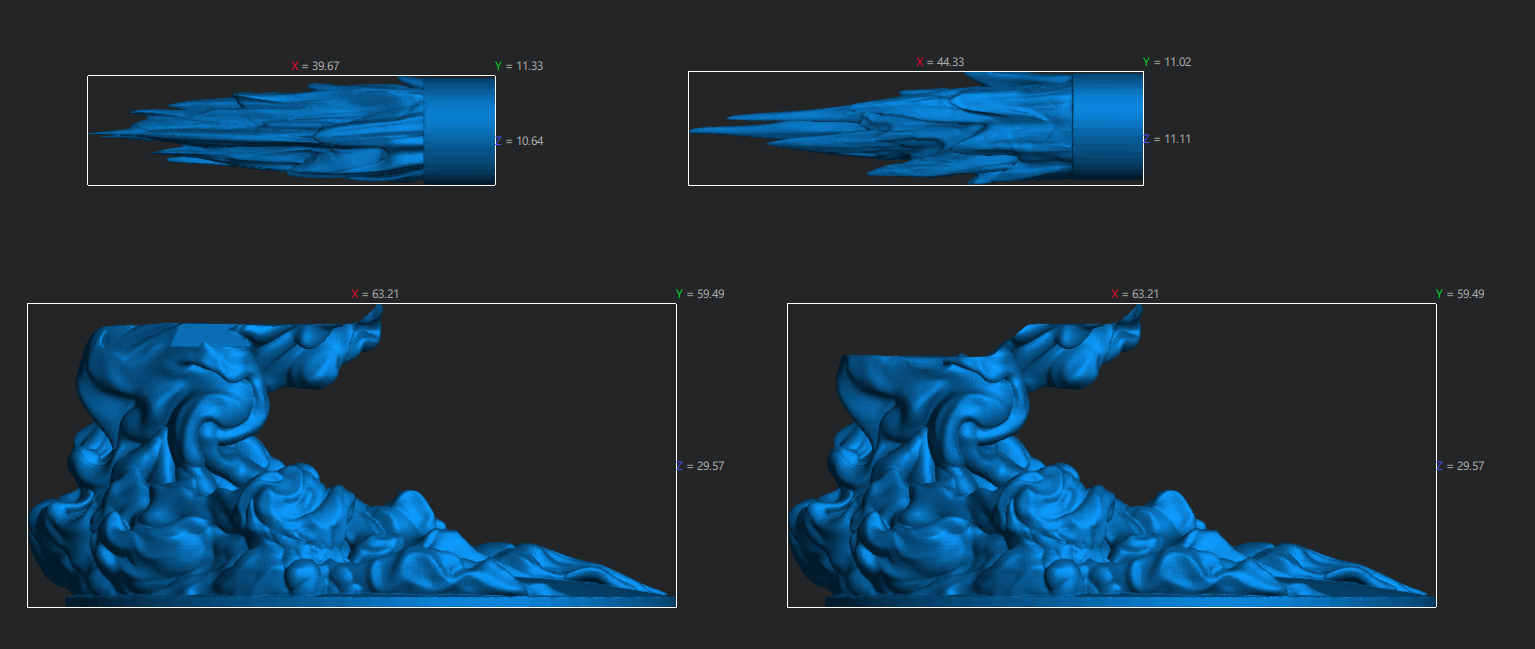Click the pointed tip of the 44.33 flame
1535x649 pixels.
697,130
